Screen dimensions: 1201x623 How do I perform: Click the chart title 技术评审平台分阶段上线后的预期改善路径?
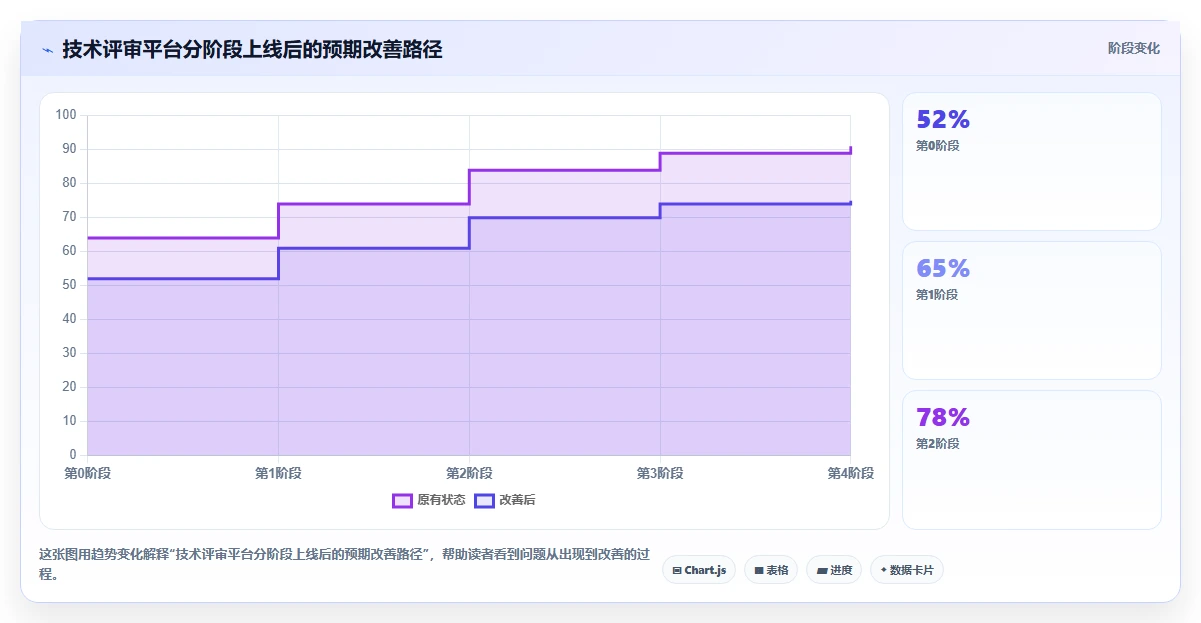252,49
